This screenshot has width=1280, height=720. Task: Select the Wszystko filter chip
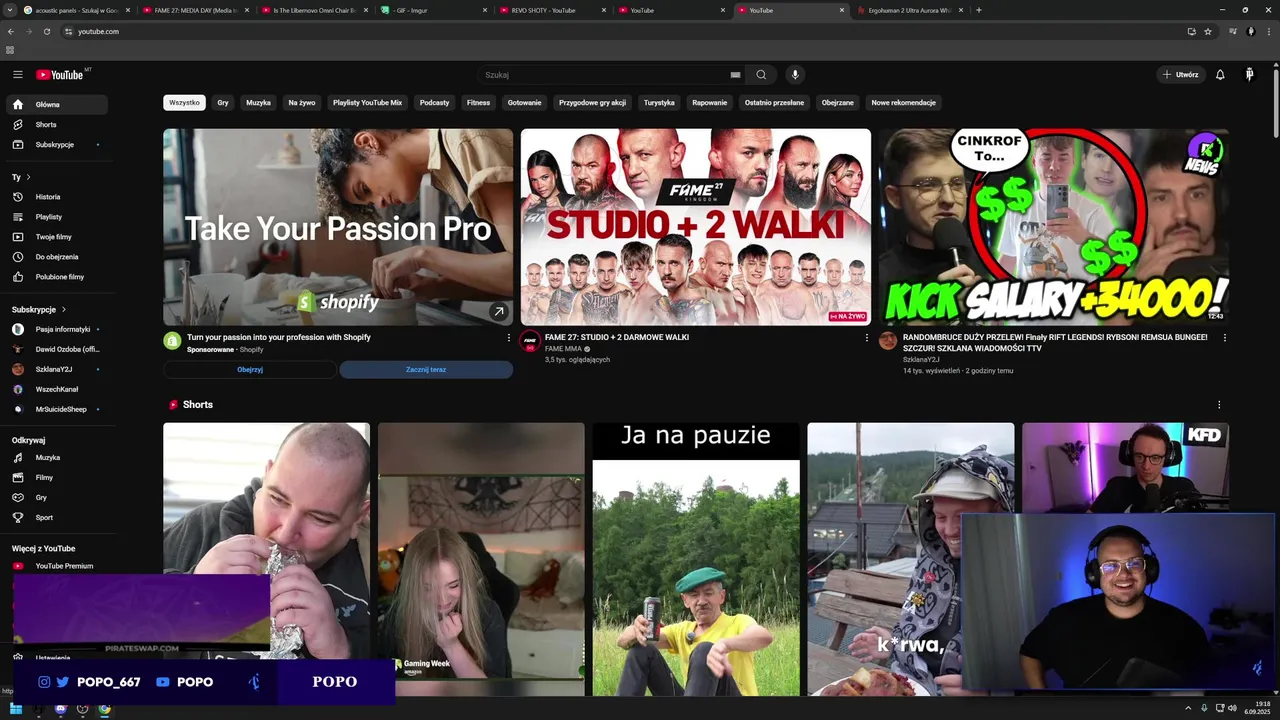[x=184, y=102]
